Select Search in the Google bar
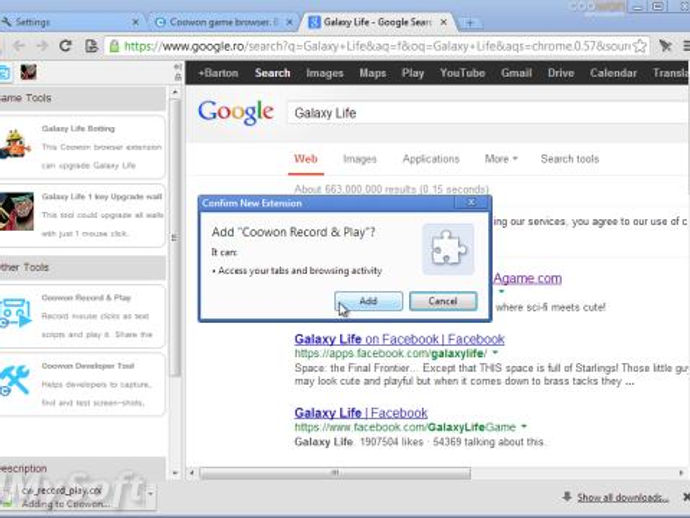The width and height of the screenshot is (690, 518). 272,73
